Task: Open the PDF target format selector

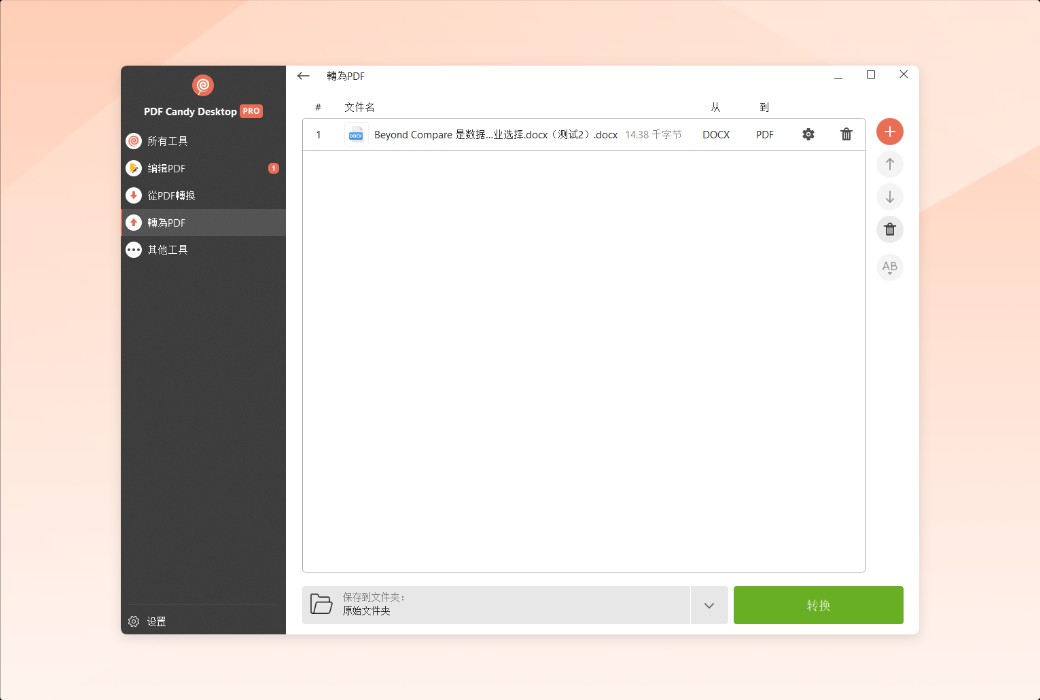Action: [764, 134]
